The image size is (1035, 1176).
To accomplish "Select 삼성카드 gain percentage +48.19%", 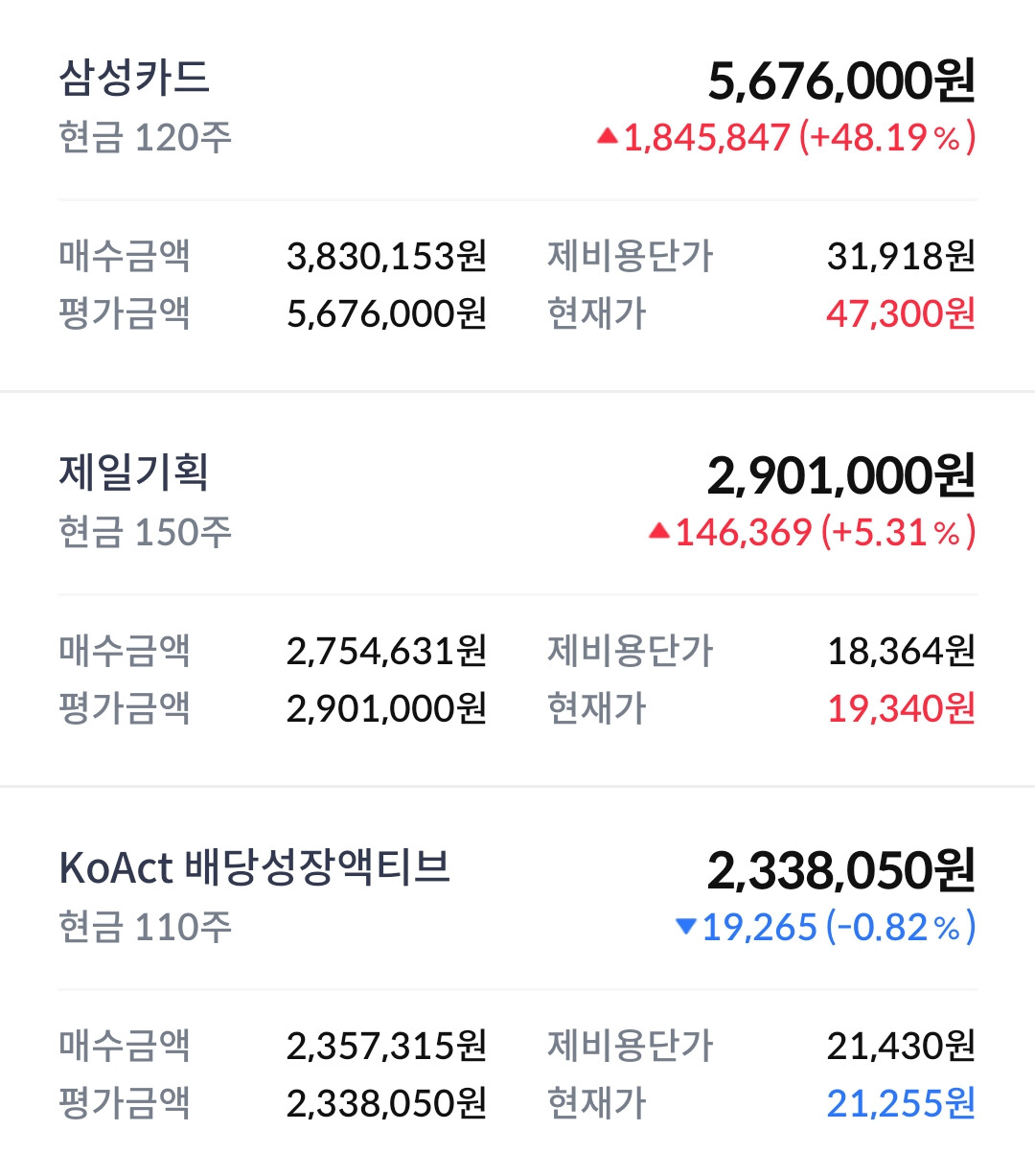I will (x=887, y=137).
